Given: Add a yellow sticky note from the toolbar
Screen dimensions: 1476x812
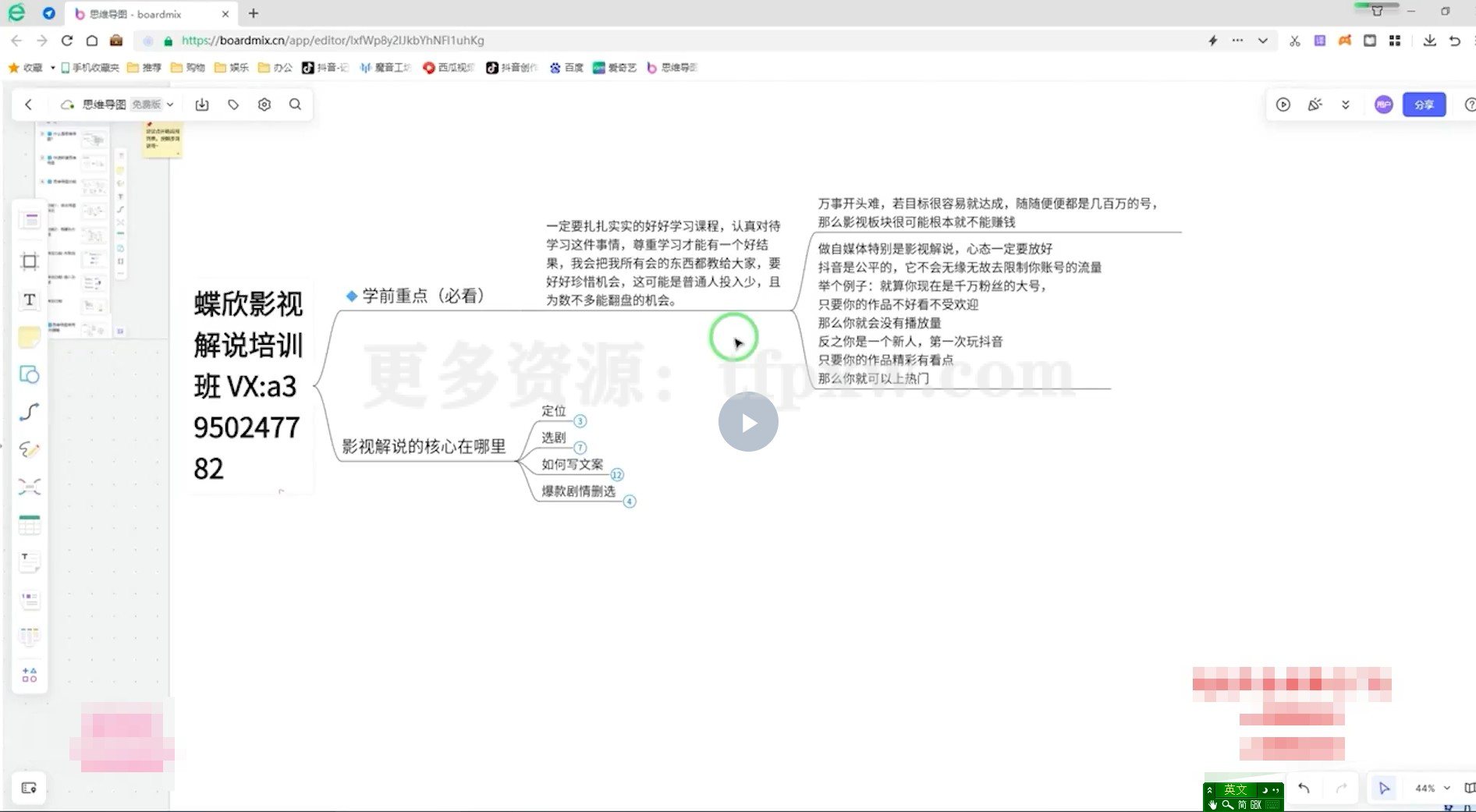Looking at the screenshot, I should (30, 337).
